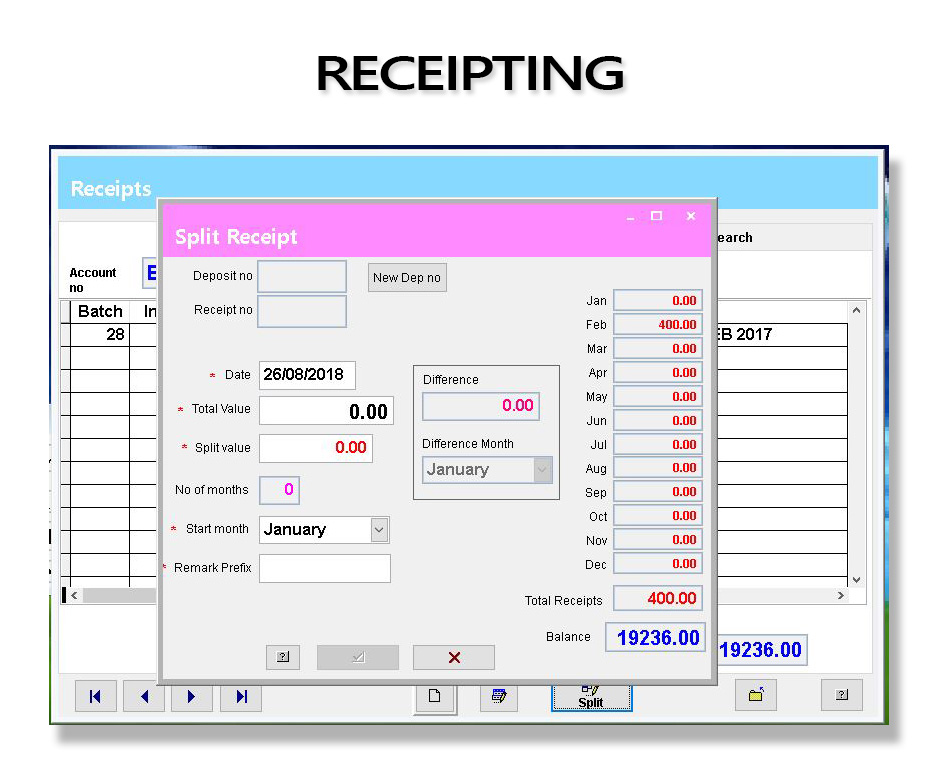Click the notepad edit icon in Receipts toolbar
Image resolution: width=936 pixels, height=768 pixels.
(498, 697)
